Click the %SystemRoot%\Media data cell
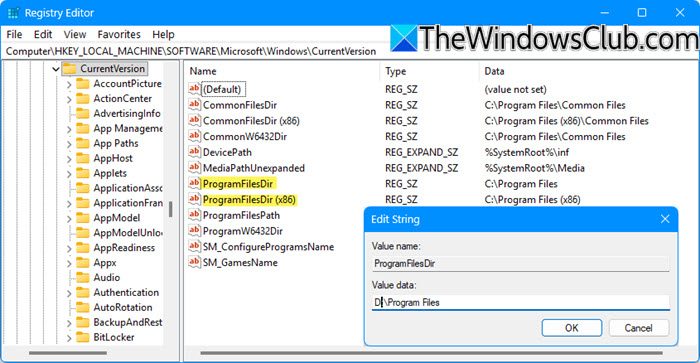The image size is (700, 363). (534, 168)
